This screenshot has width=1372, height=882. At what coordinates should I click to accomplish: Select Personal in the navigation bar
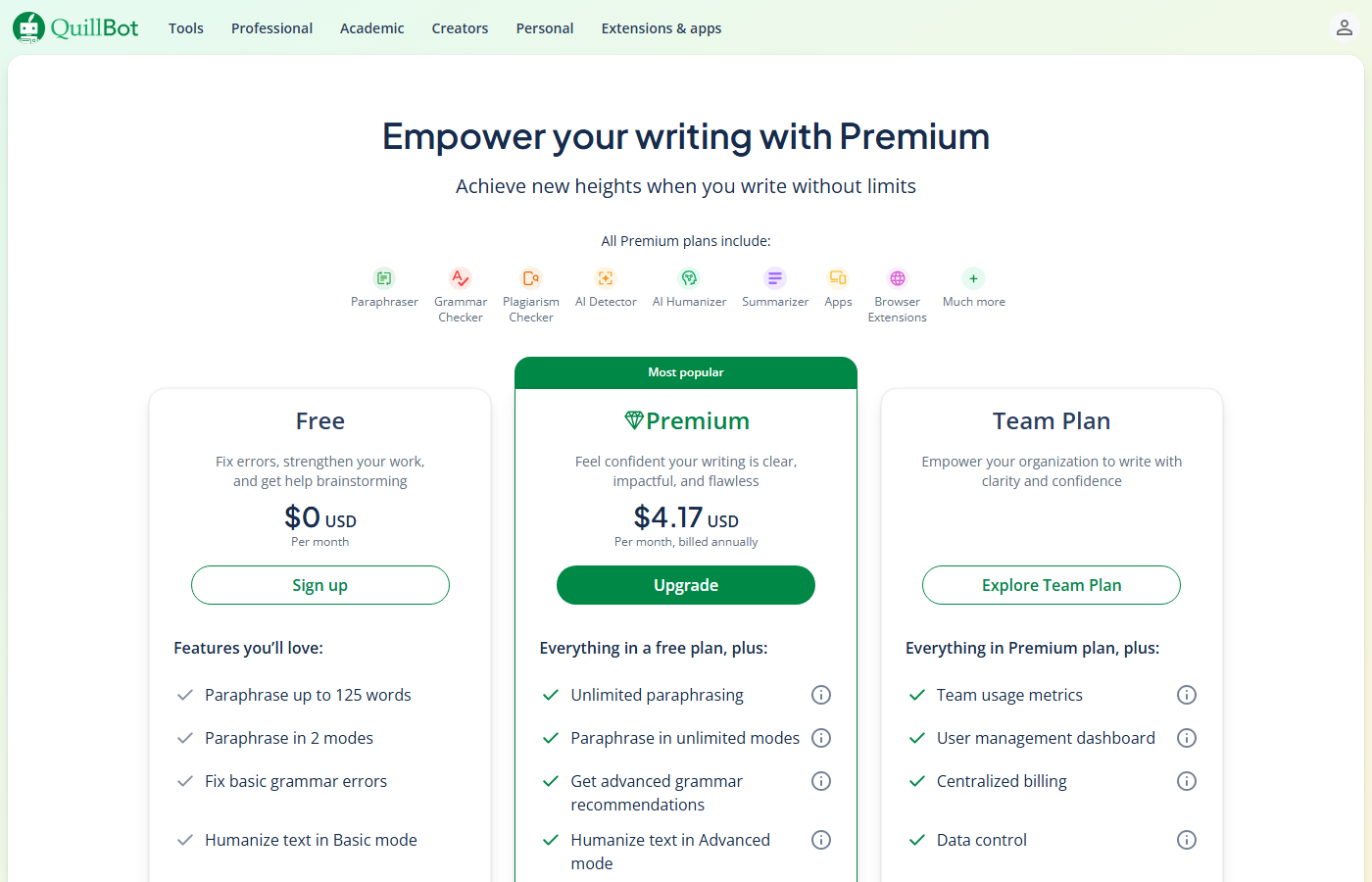coord(544,28)
